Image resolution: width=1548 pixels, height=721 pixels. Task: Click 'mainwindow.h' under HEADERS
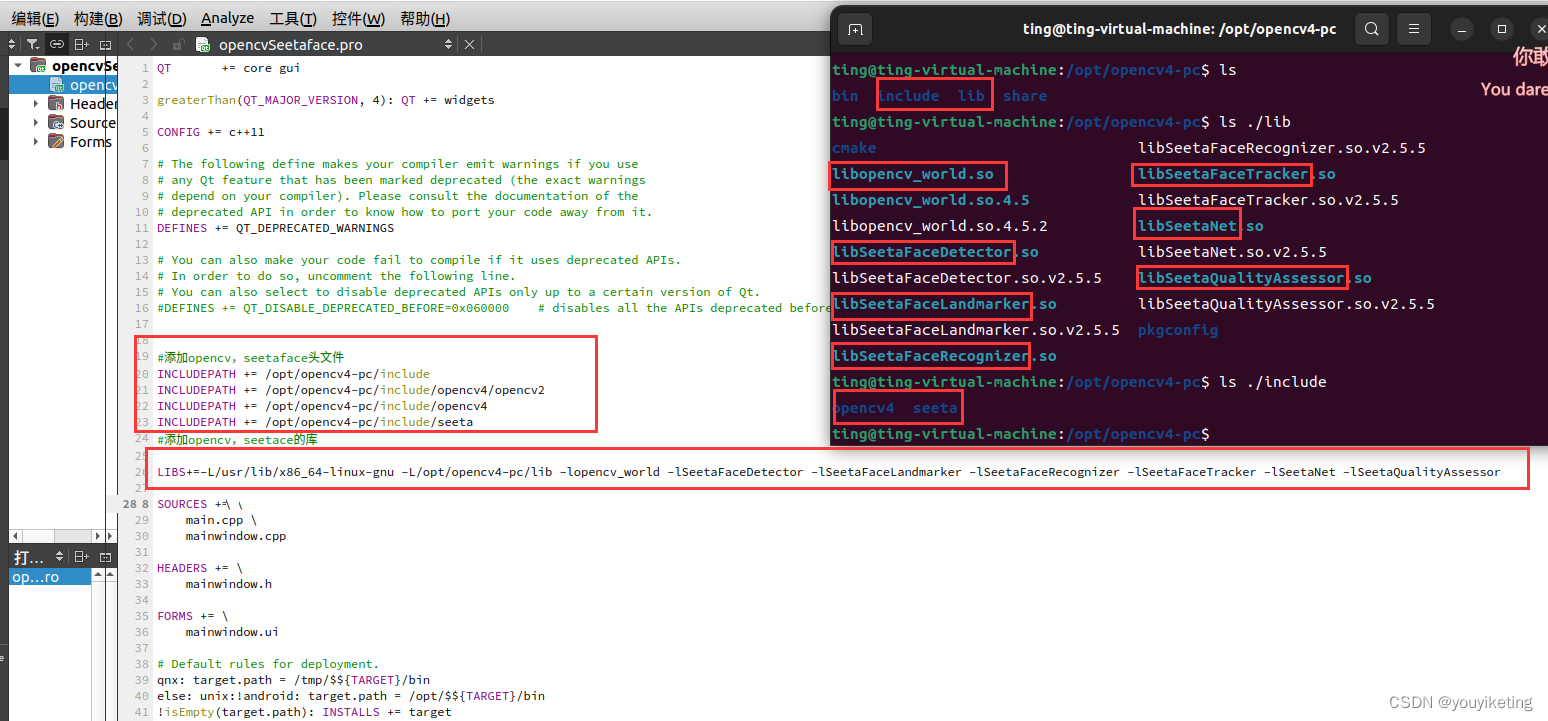click(228, 584)
